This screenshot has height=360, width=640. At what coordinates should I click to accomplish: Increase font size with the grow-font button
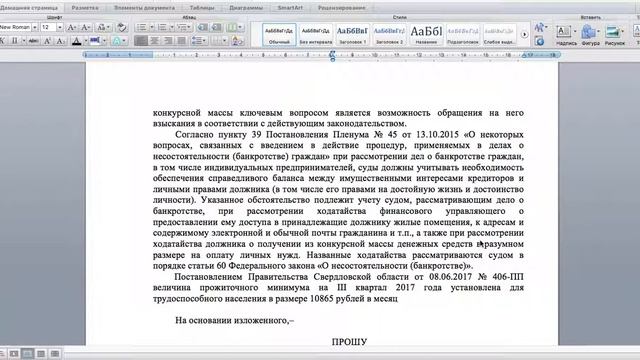71,27
